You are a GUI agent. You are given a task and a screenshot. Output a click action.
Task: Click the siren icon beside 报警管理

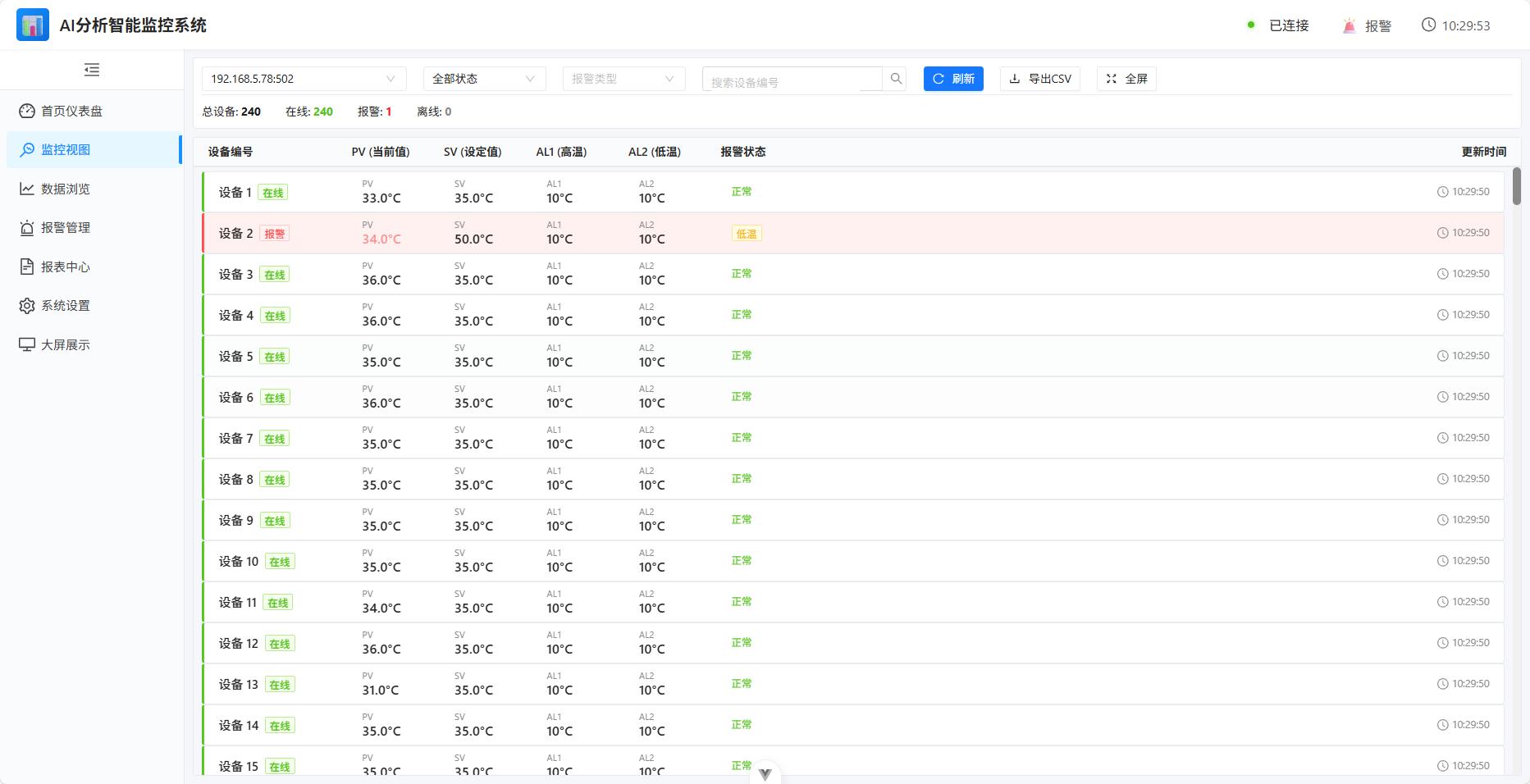point(27,227)
